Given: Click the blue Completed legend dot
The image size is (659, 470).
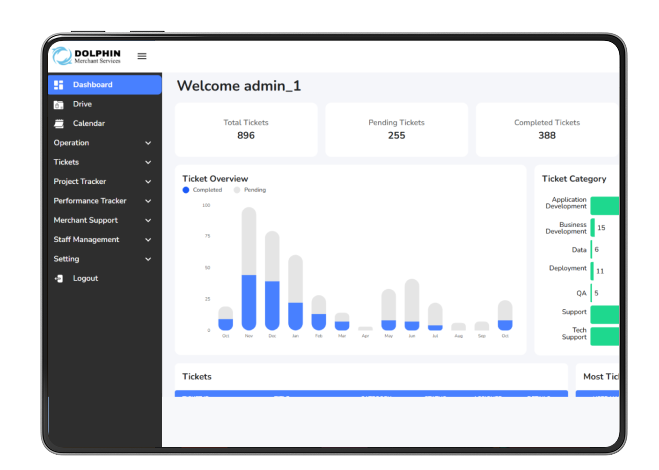Looking at the screenshot, I should (186, 189).
